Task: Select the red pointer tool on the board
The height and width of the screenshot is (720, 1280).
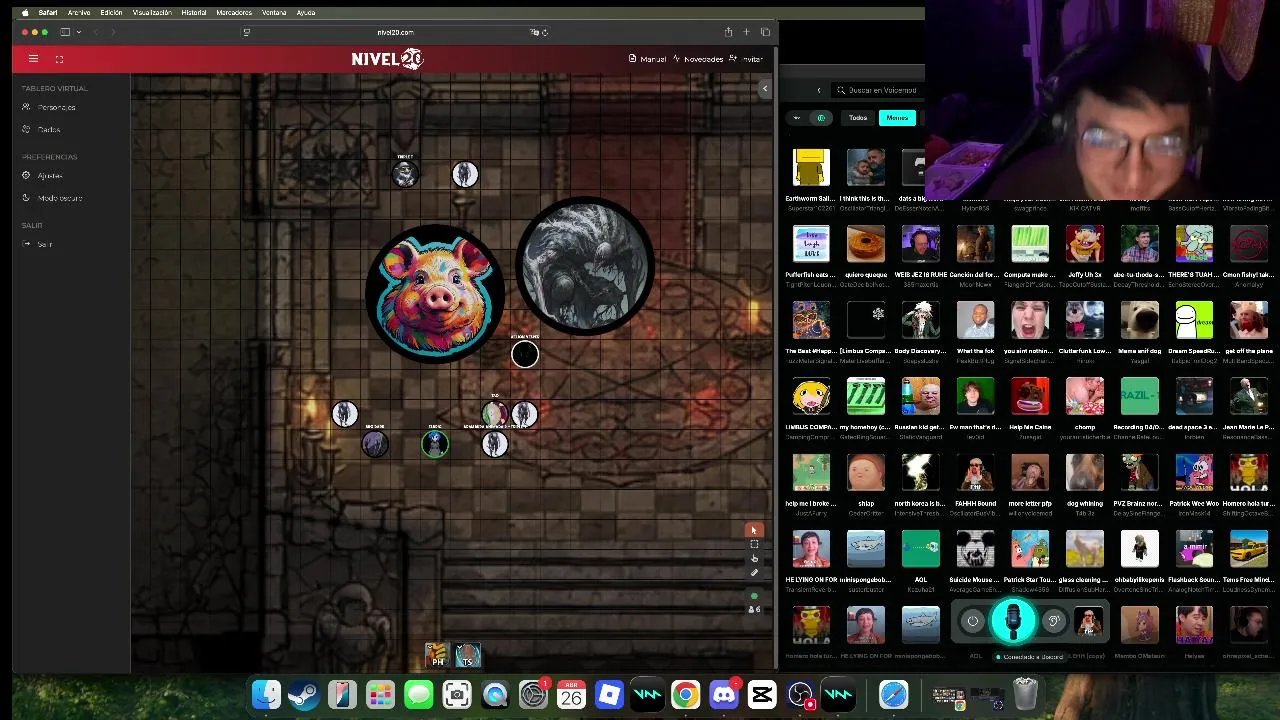Action: [x=754, y=530]
